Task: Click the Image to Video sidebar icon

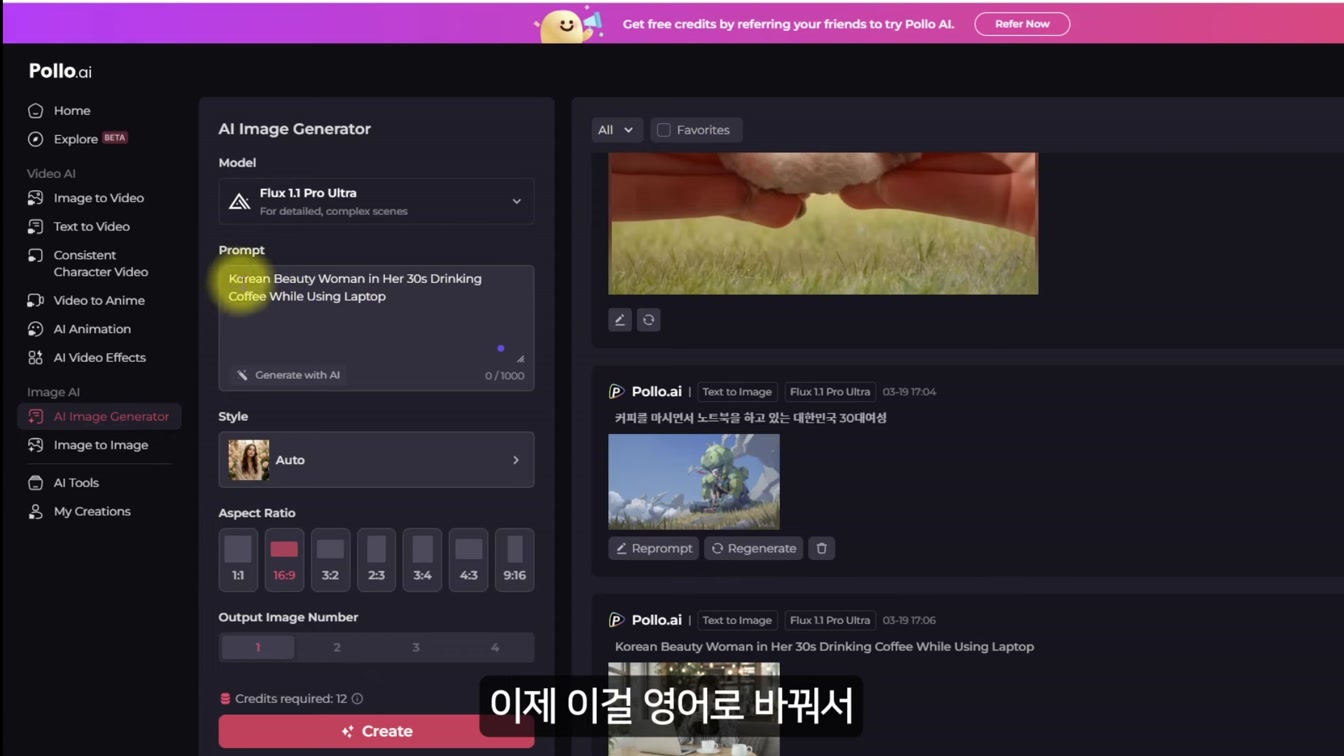Action: pos(35,198)
